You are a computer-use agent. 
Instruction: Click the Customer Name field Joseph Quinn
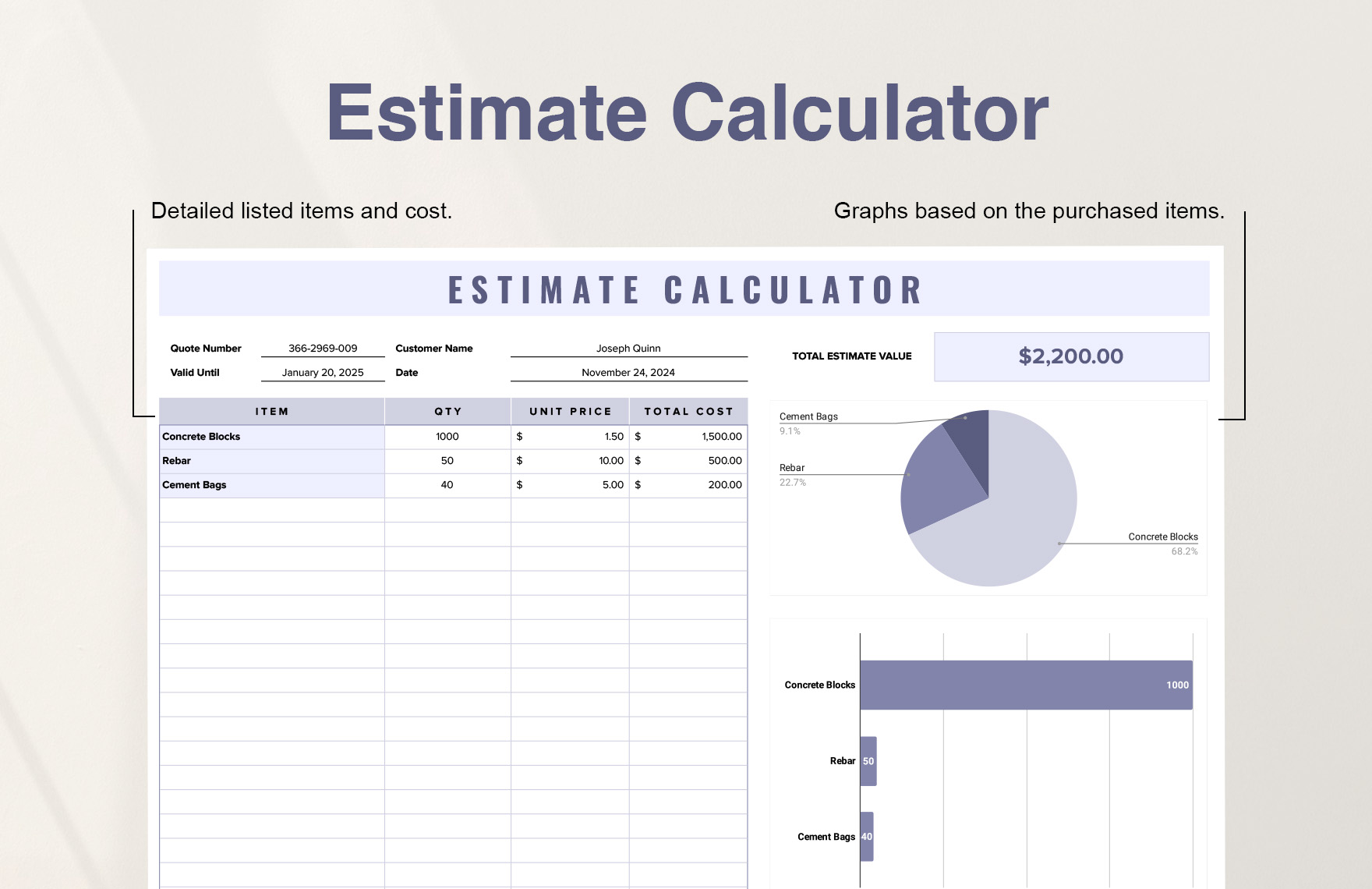628,349
